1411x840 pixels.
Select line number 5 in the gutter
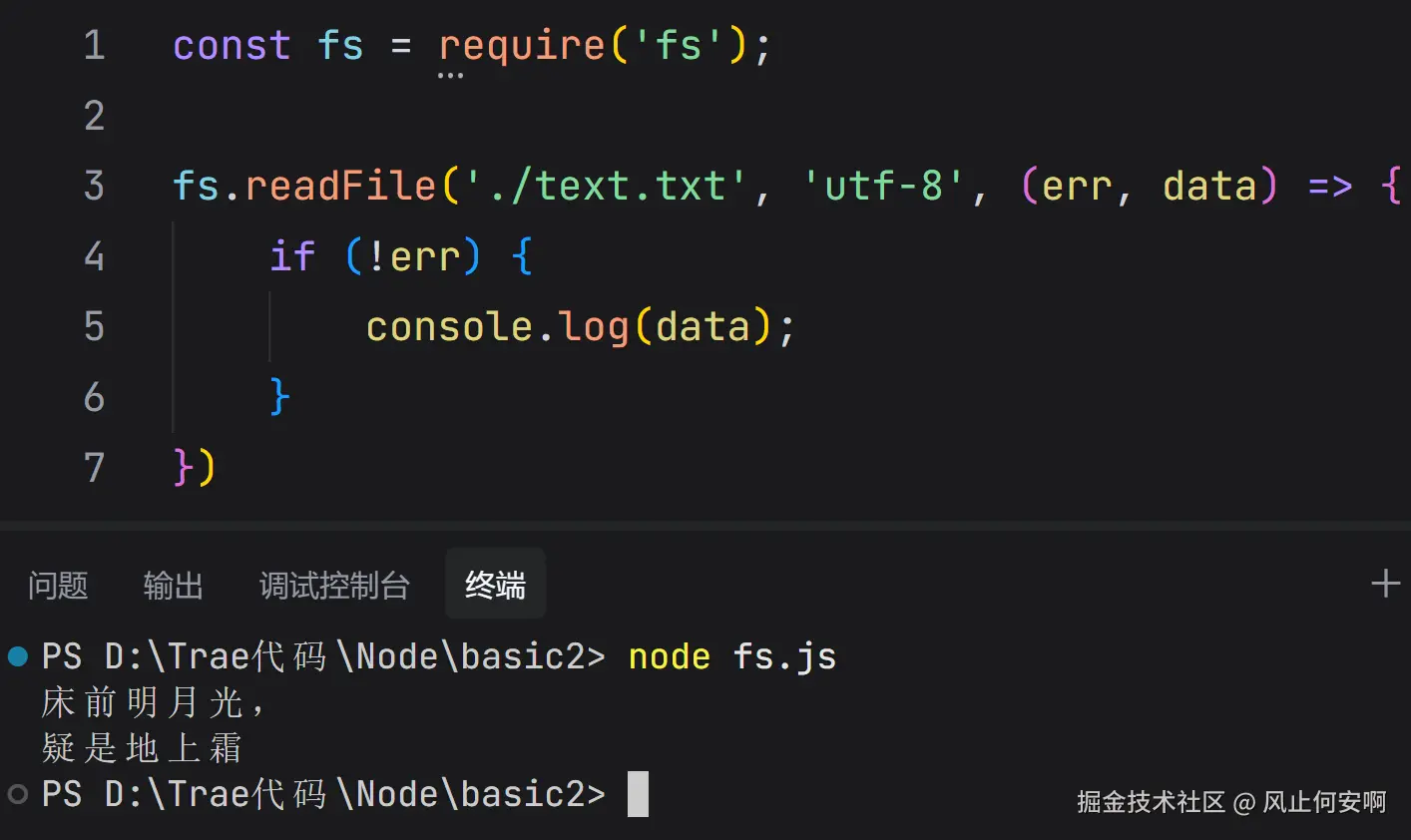tap(94, 327)
